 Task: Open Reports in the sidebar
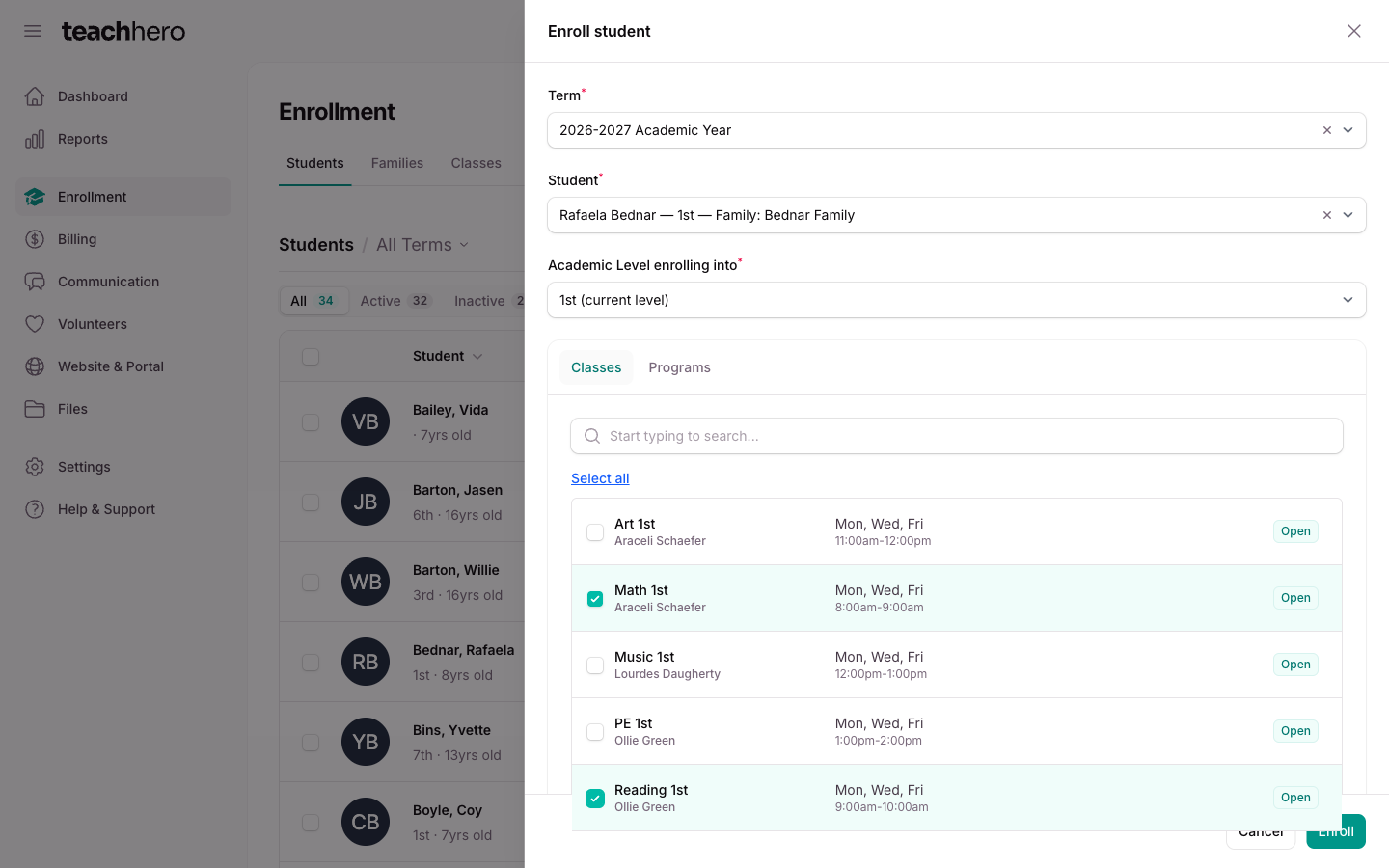point(123,139)
